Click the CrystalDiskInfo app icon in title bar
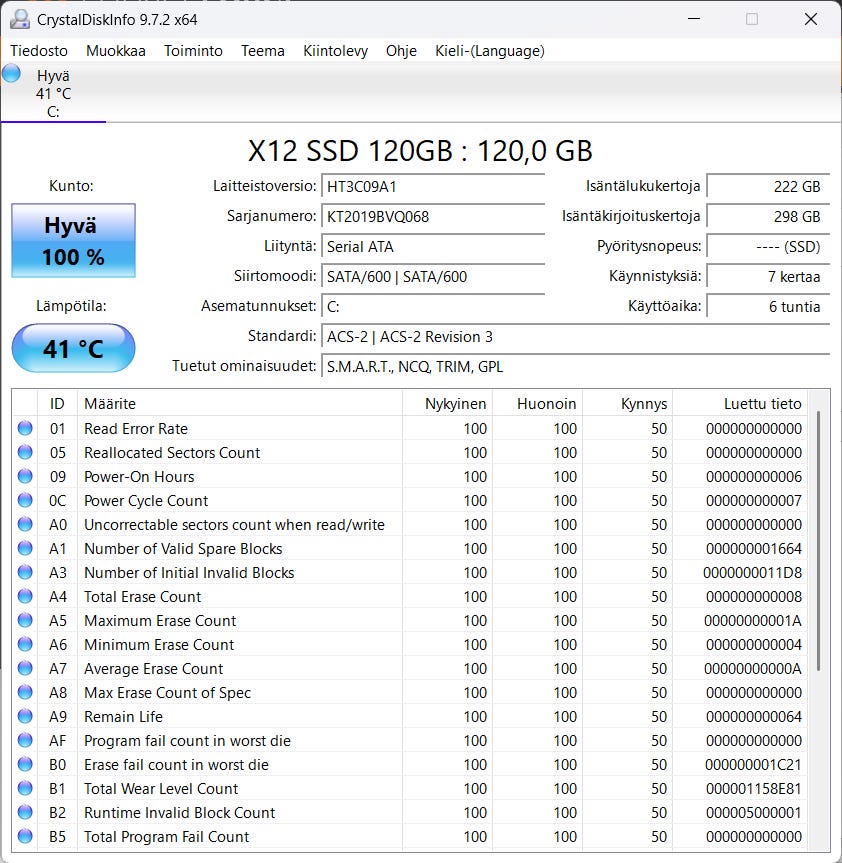 [19, 19]
